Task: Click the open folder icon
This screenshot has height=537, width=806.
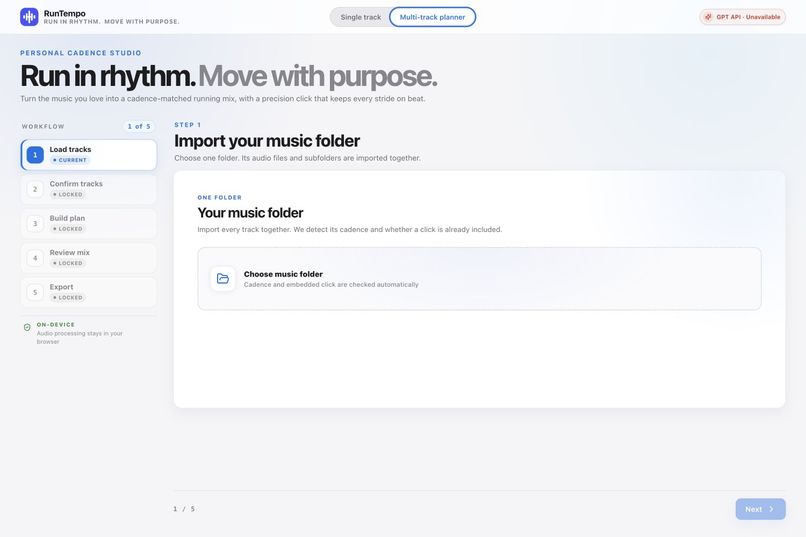Action: pyautogui.click(x=223, y=279)
